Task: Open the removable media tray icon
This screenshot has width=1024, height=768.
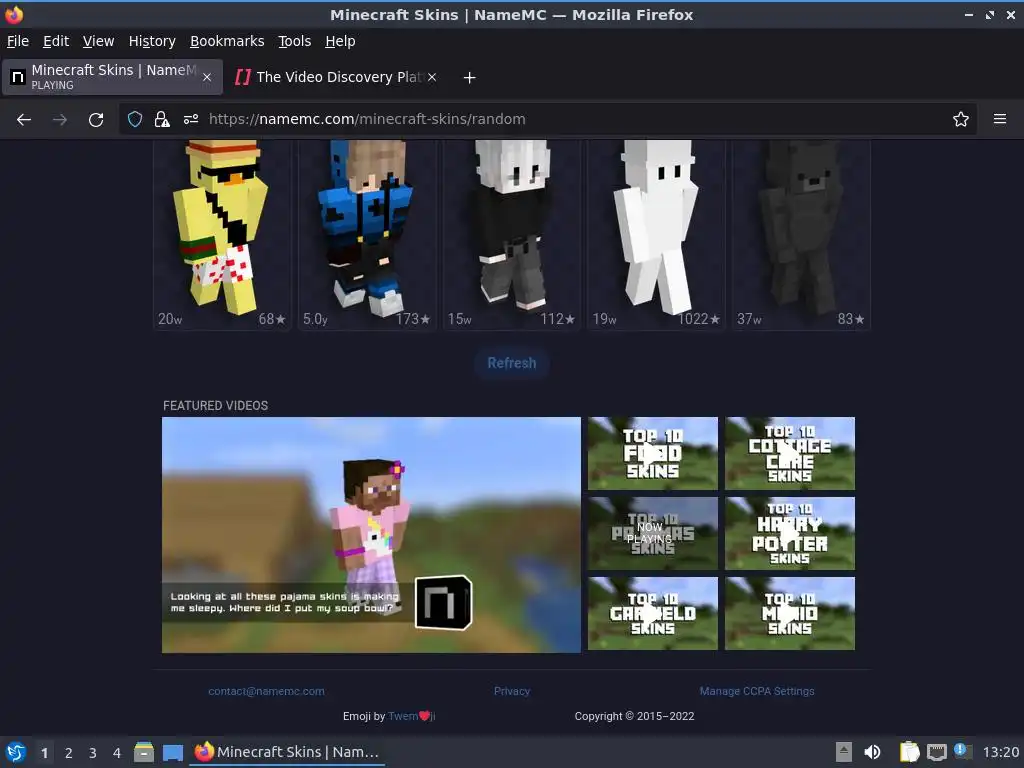Action: tap(844, 752)
